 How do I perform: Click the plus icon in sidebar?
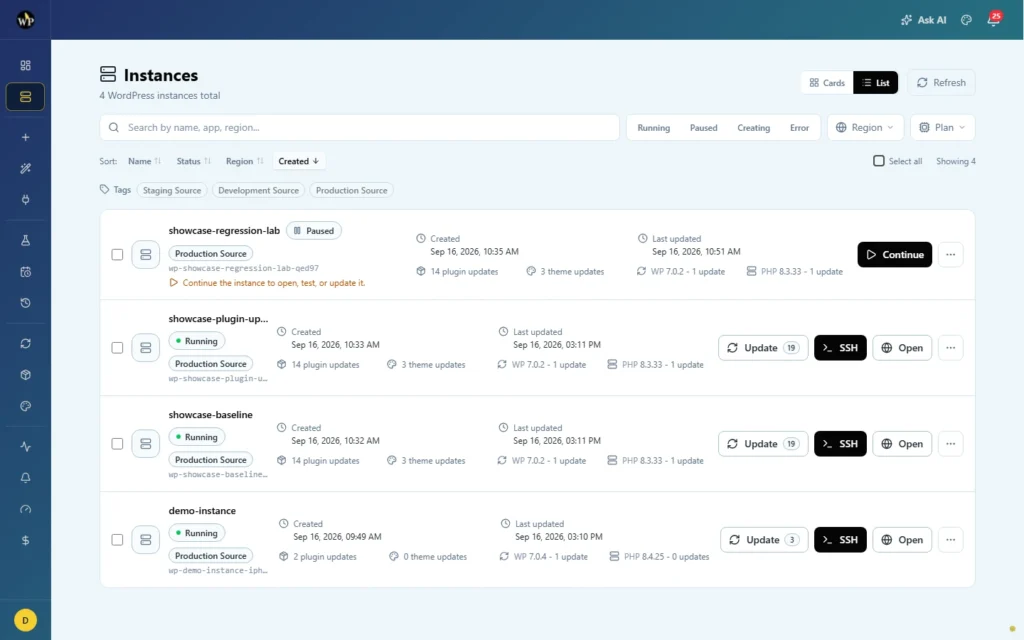25,137
